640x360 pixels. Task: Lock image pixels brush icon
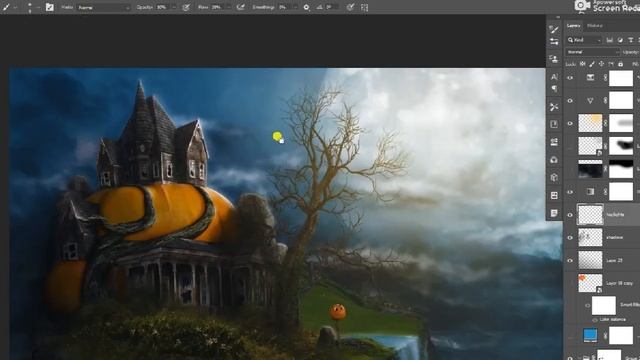[x=592, y=64]
